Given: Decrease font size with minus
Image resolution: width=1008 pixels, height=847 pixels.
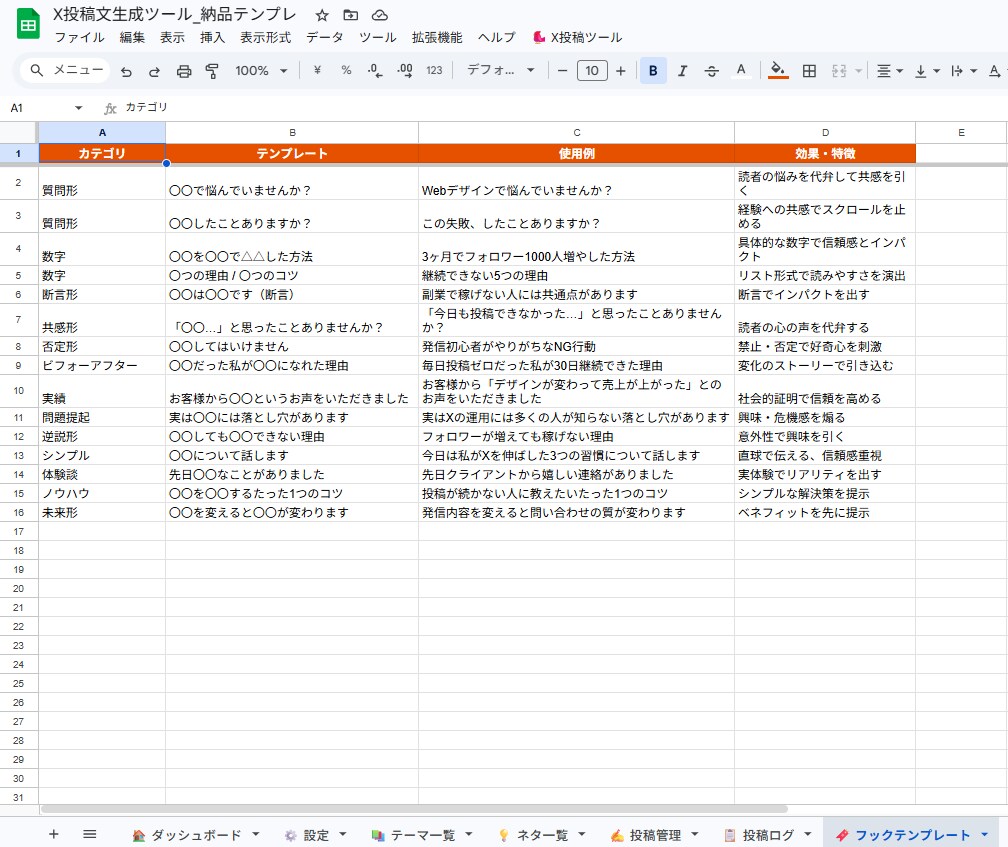Looking at the screenshot, I should point(562,71).
